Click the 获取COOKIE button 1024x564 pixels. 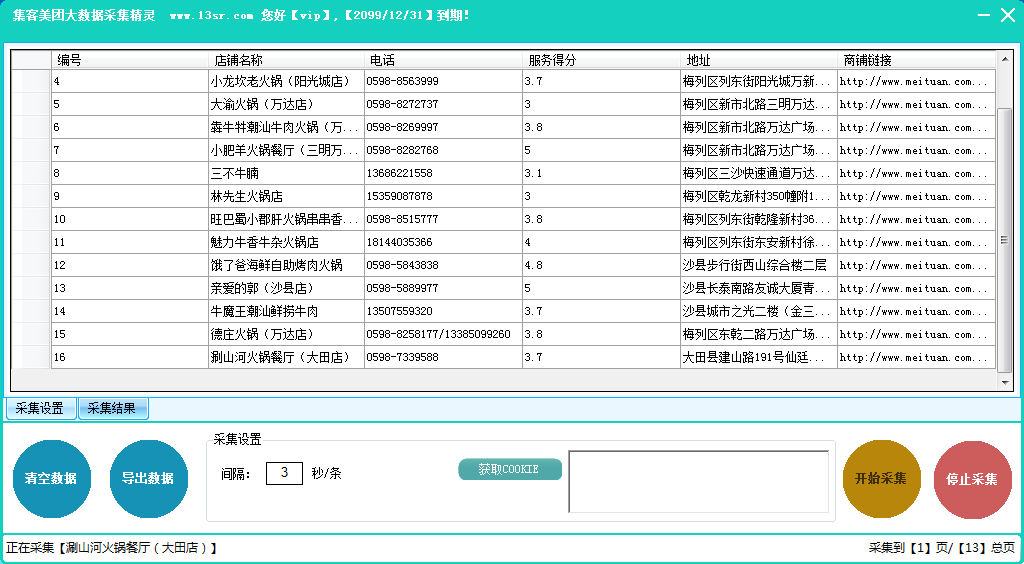(x=510, y=469)
